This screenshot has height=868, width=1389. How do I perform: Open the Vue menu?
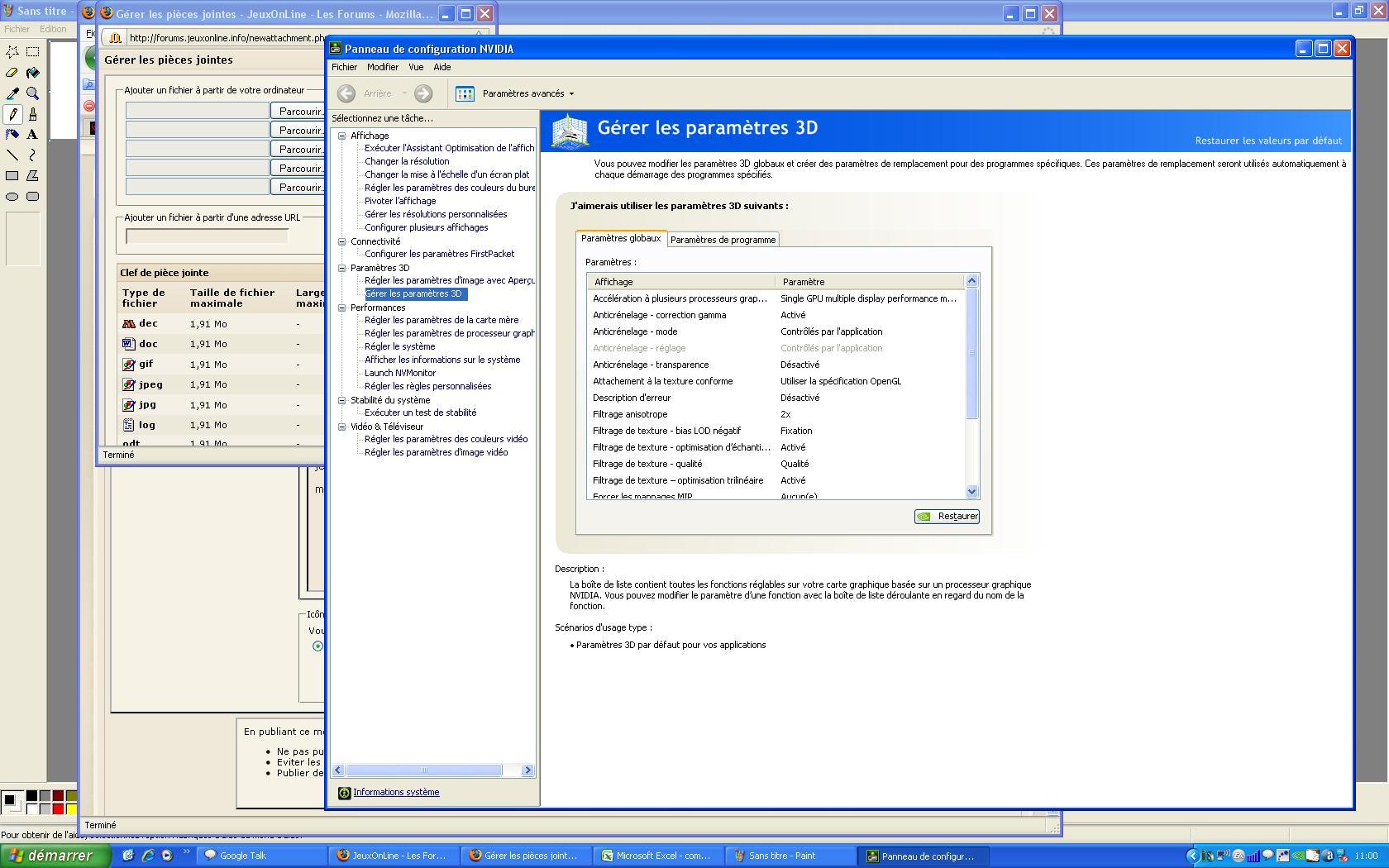(416, 67)
